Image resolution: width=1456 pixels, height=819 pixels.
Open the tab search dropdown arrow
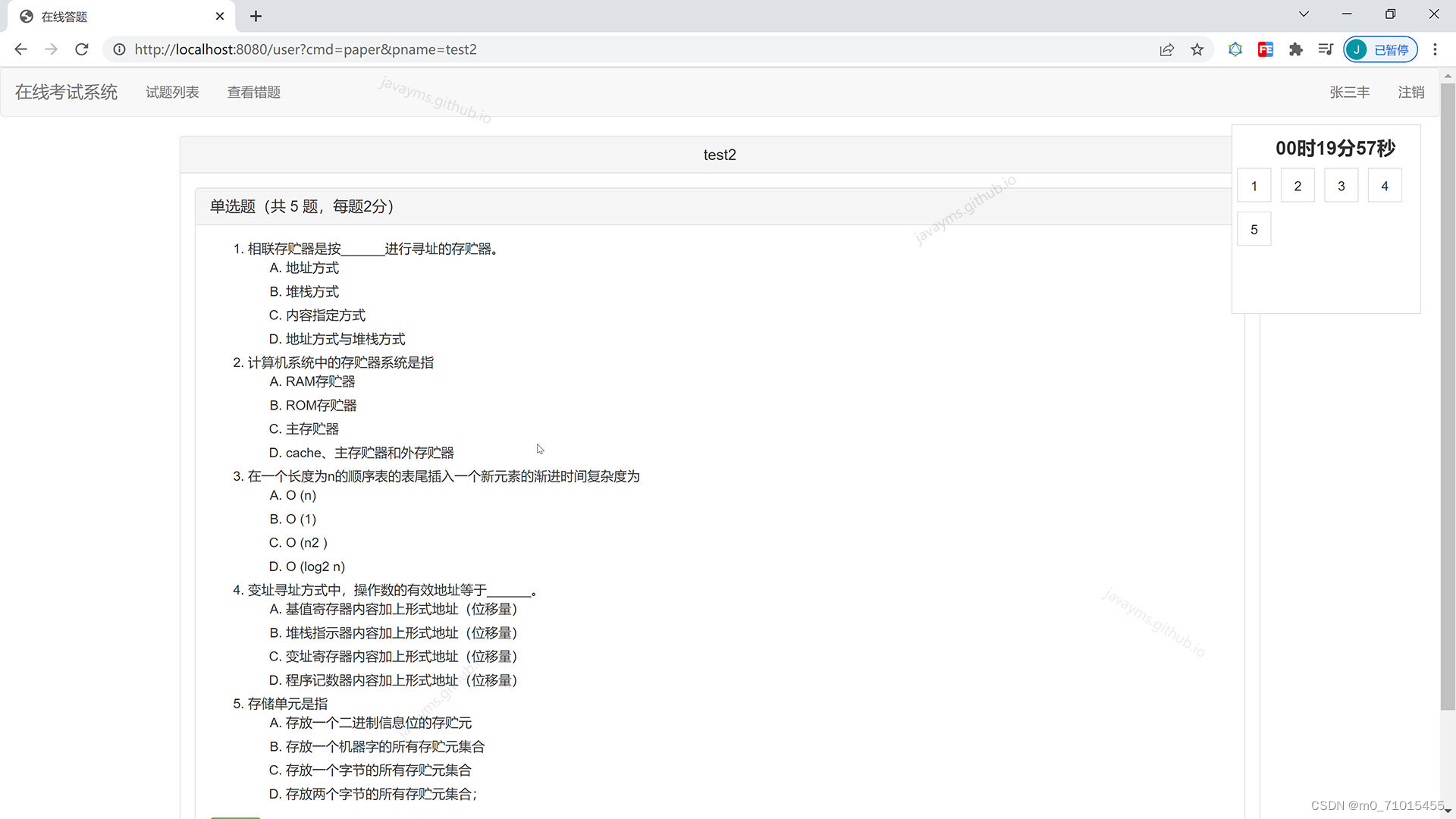coord(1303,14)
